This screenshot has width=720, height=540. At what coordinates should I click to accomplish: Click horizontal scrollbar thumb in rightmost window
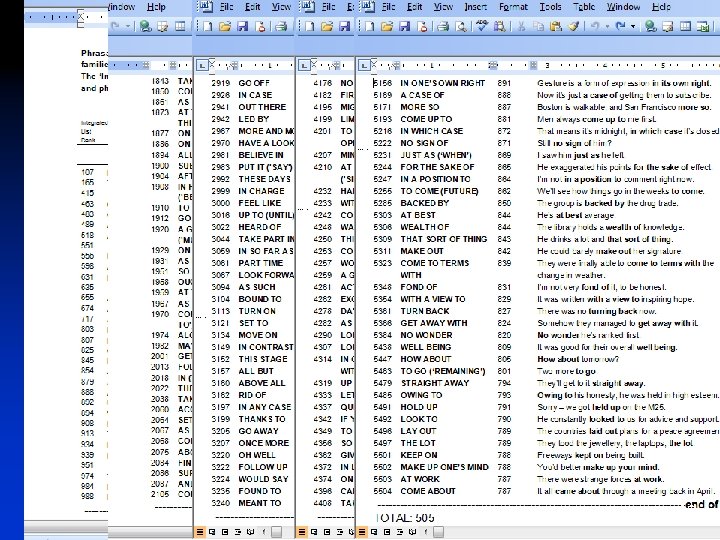(x=439, y=532)
